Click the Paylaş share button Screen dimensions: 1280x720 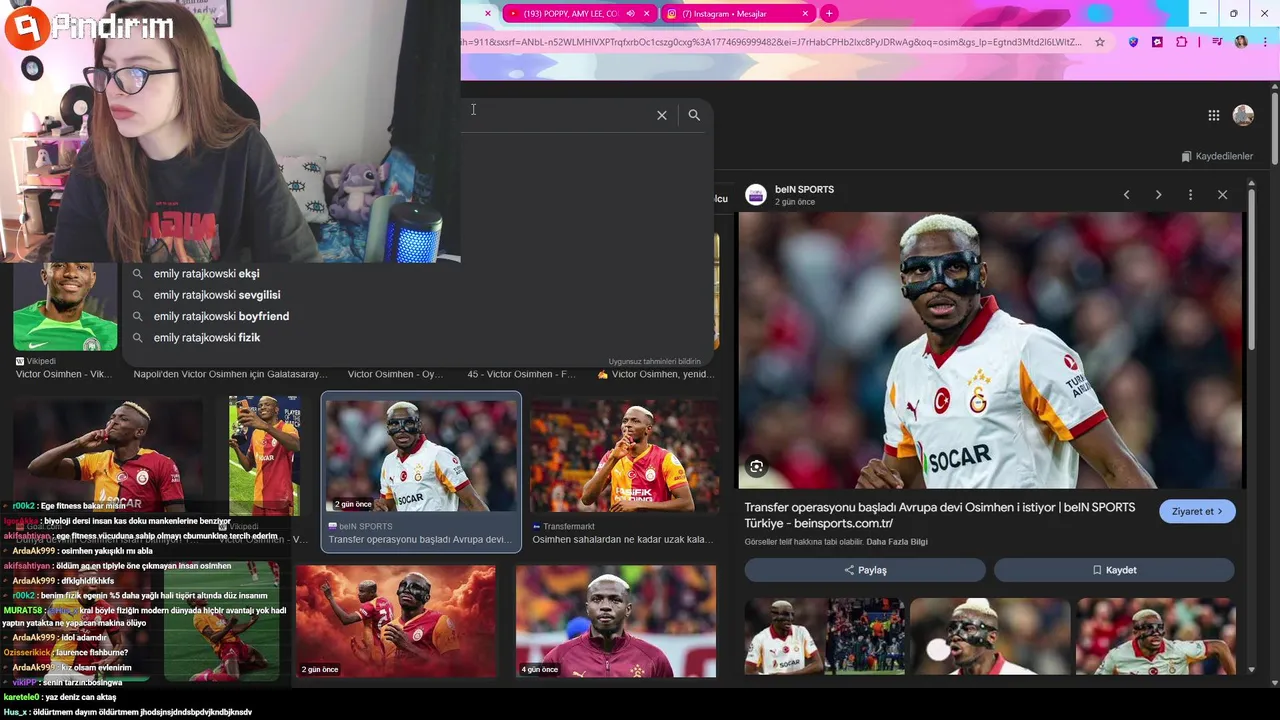[865, 570]
